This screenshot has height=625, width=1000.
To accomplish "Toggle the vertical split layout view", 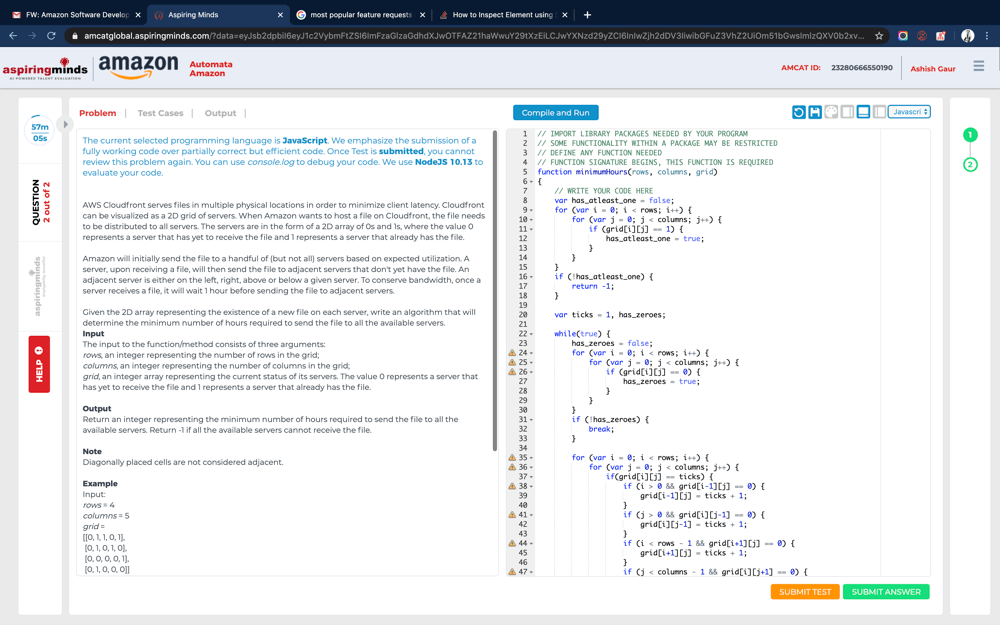I will pos(847,111).
